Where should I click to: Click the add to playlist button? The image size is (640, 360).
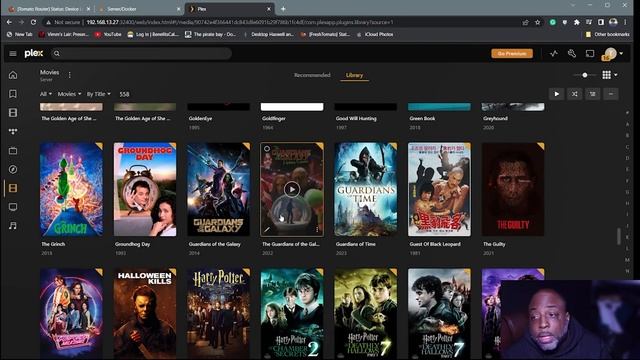592,94
